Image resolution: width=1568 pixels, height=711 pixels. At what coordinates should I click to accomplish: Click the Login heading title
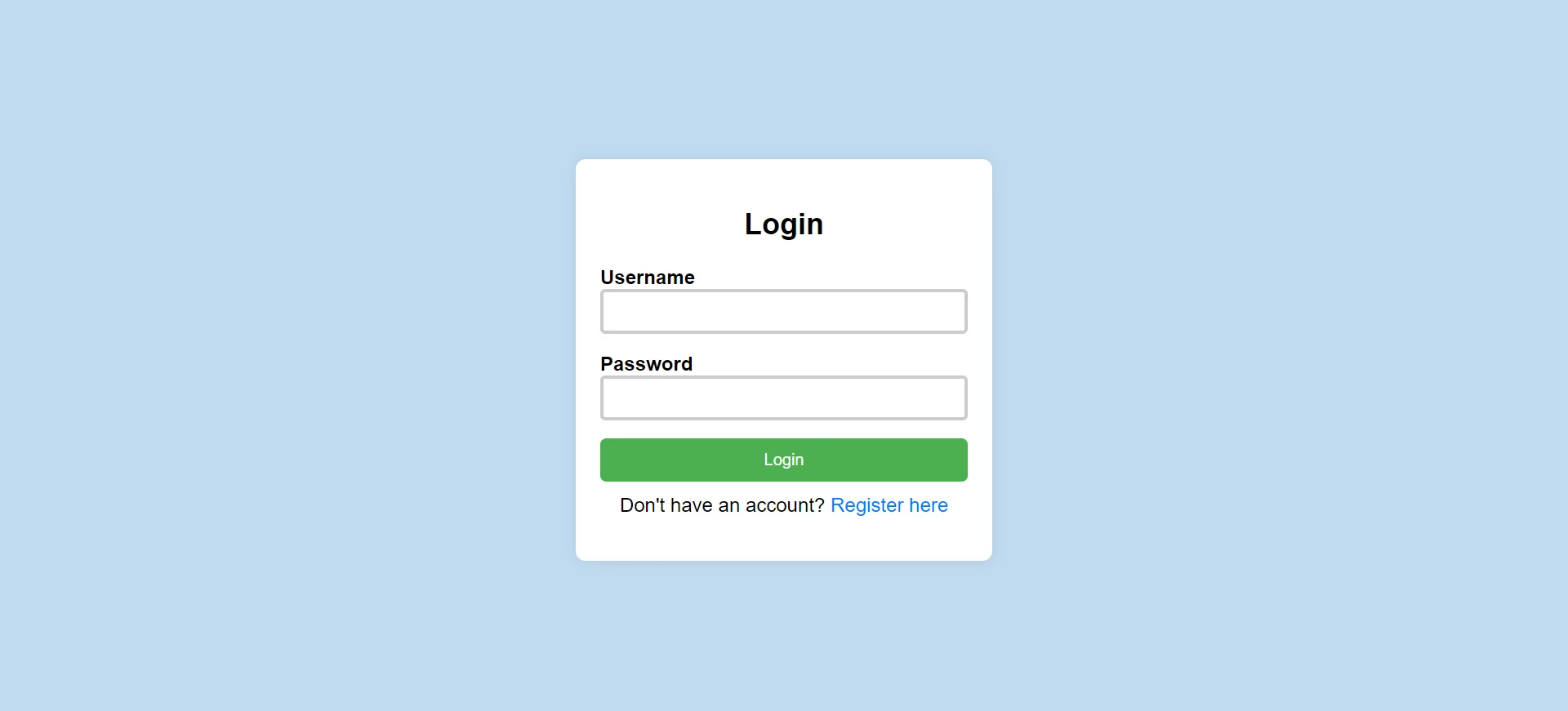point(784,224)
